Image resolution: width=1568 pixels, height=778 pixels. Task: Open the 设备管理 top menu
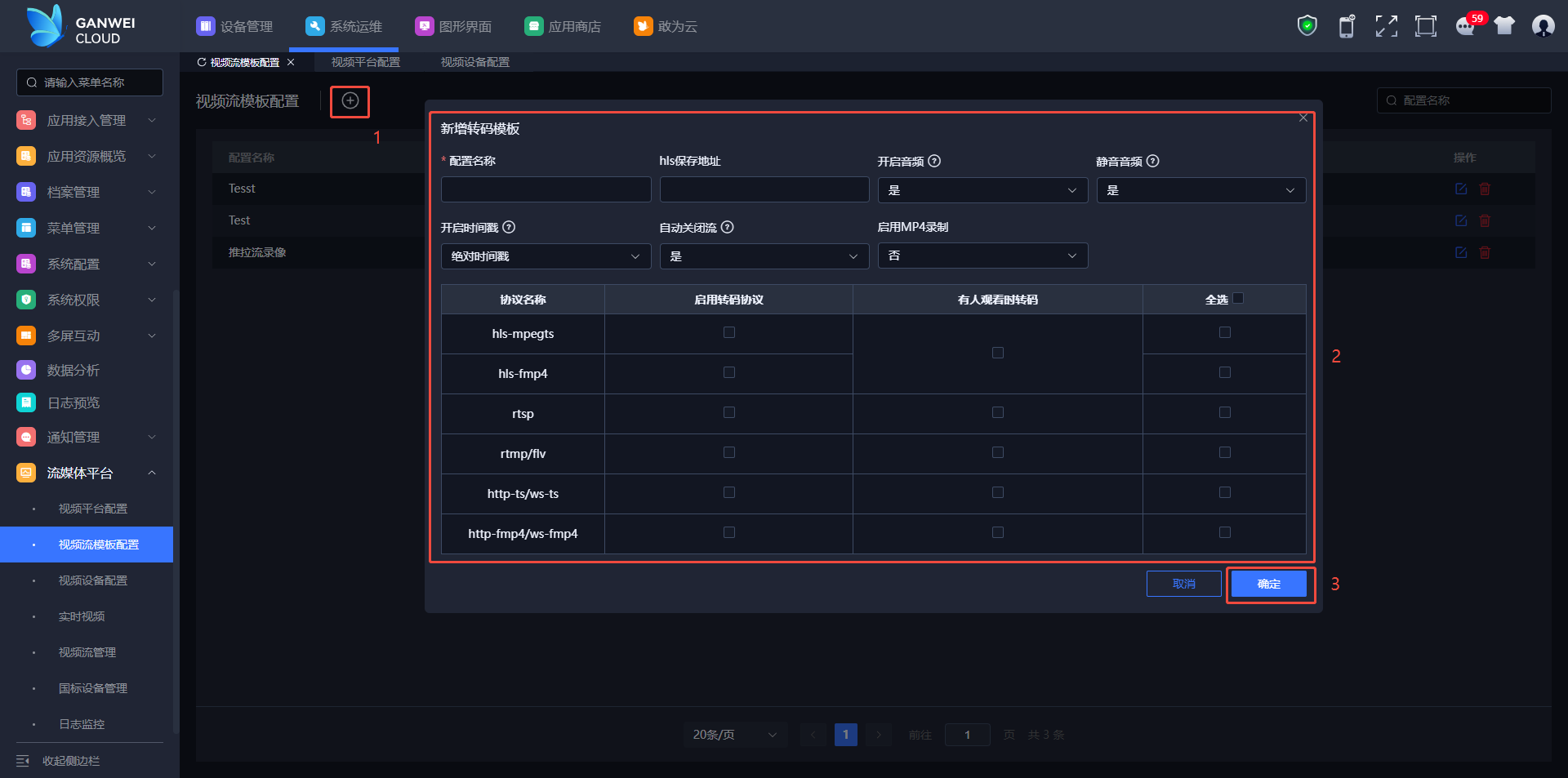(235, 26)
